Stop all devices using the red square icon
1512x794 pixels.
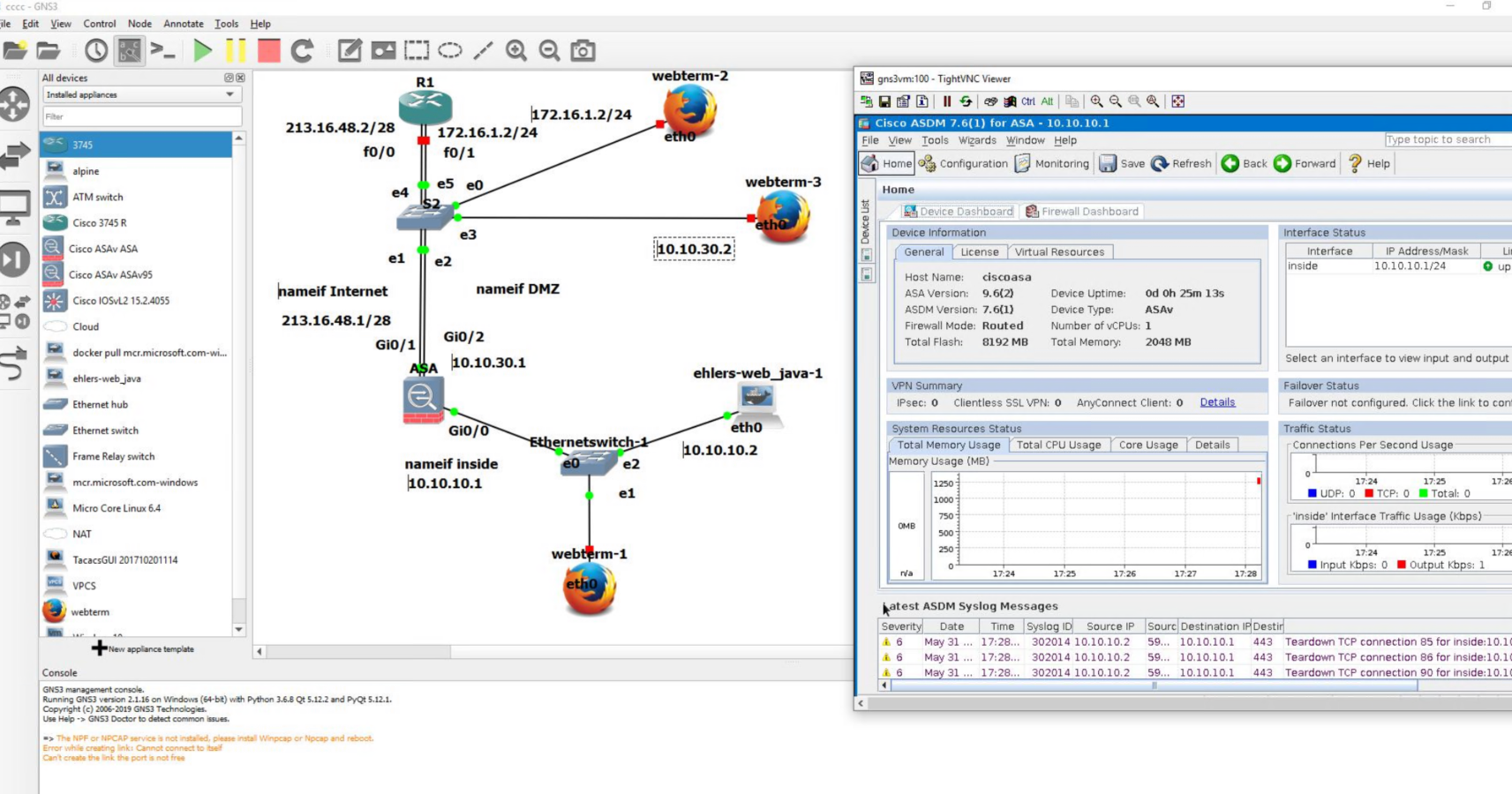pyautogui.click(x=268, y=50)
